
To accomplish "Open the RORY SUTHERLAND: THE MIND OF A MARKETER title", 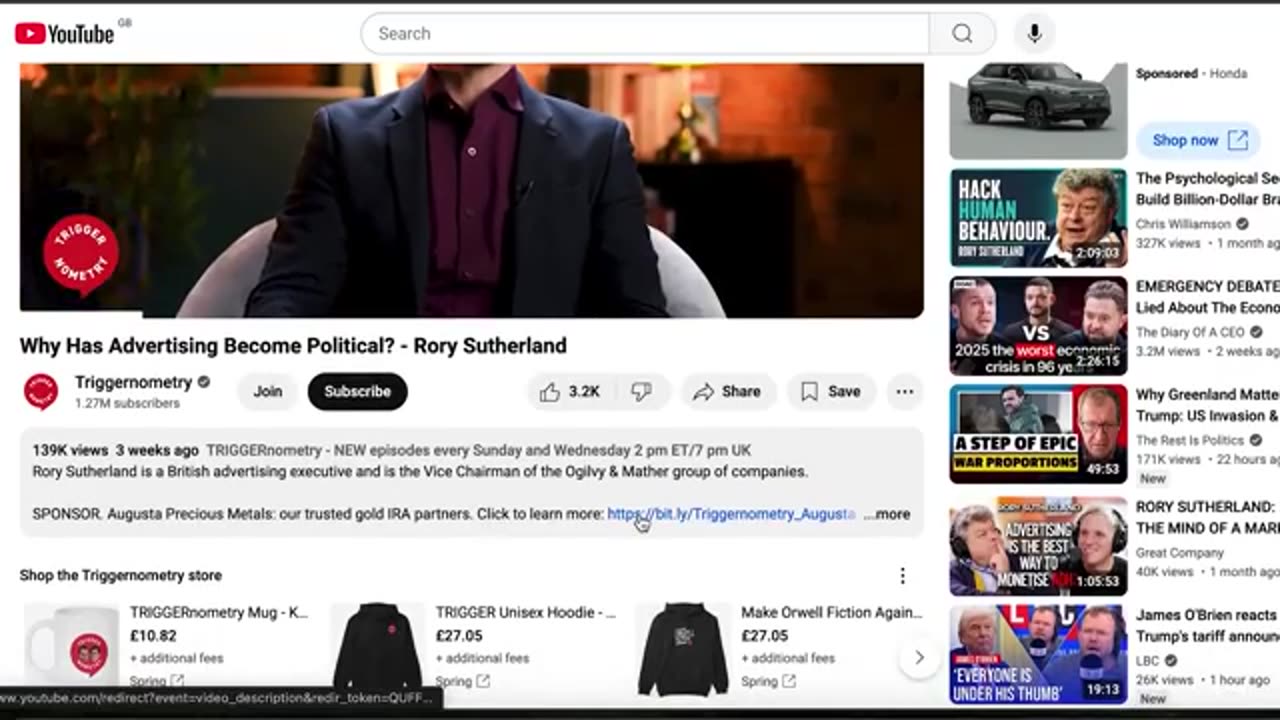I will [x=1208, y=517].
